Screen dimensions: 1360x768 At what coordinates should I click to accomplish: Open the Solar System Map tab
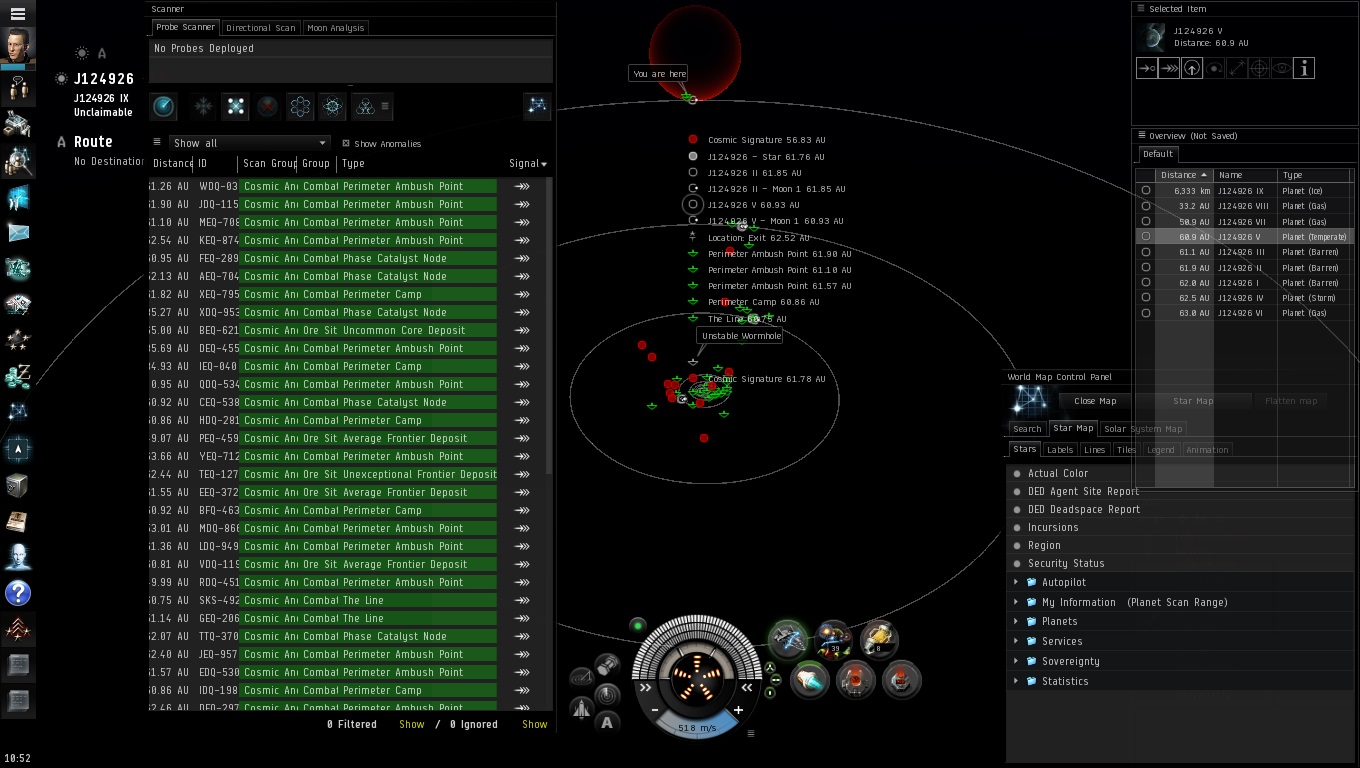pos(1143,429)
